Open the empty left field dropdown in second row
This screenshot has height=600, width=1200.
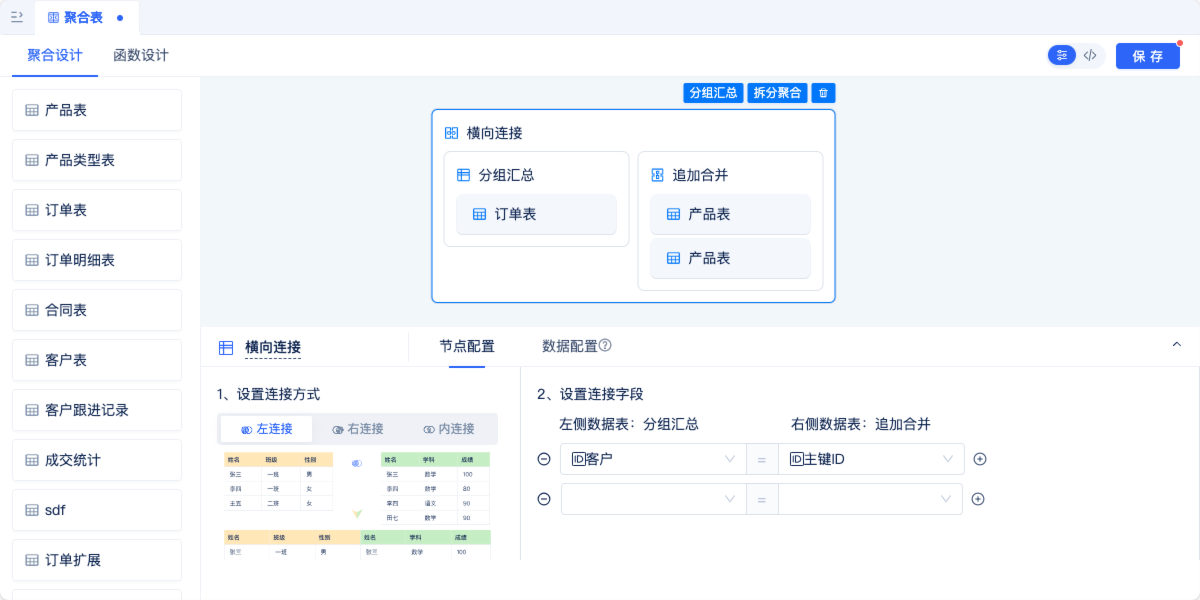(x=653, y=499)
